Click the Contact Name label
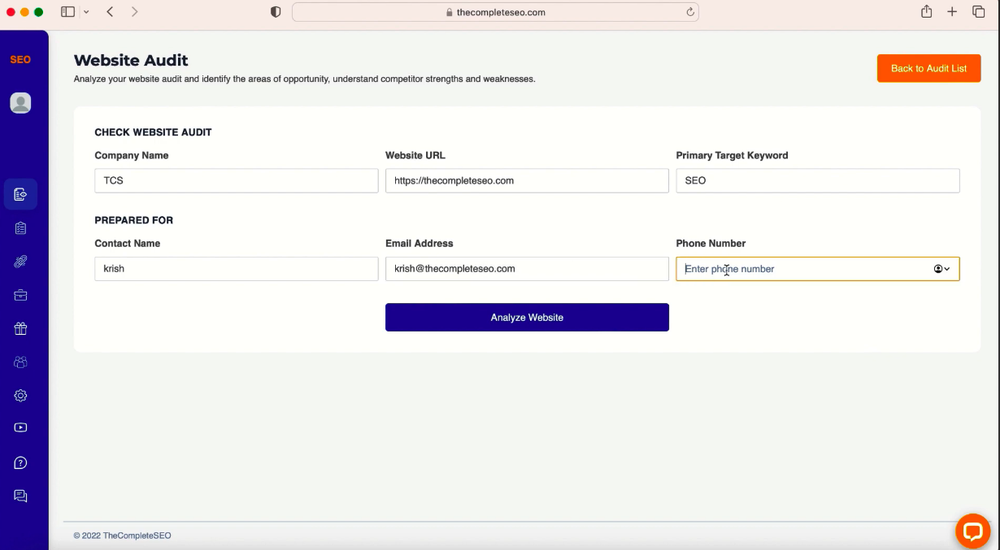This screenshot has height=550, width=1000. pos(127,243)
